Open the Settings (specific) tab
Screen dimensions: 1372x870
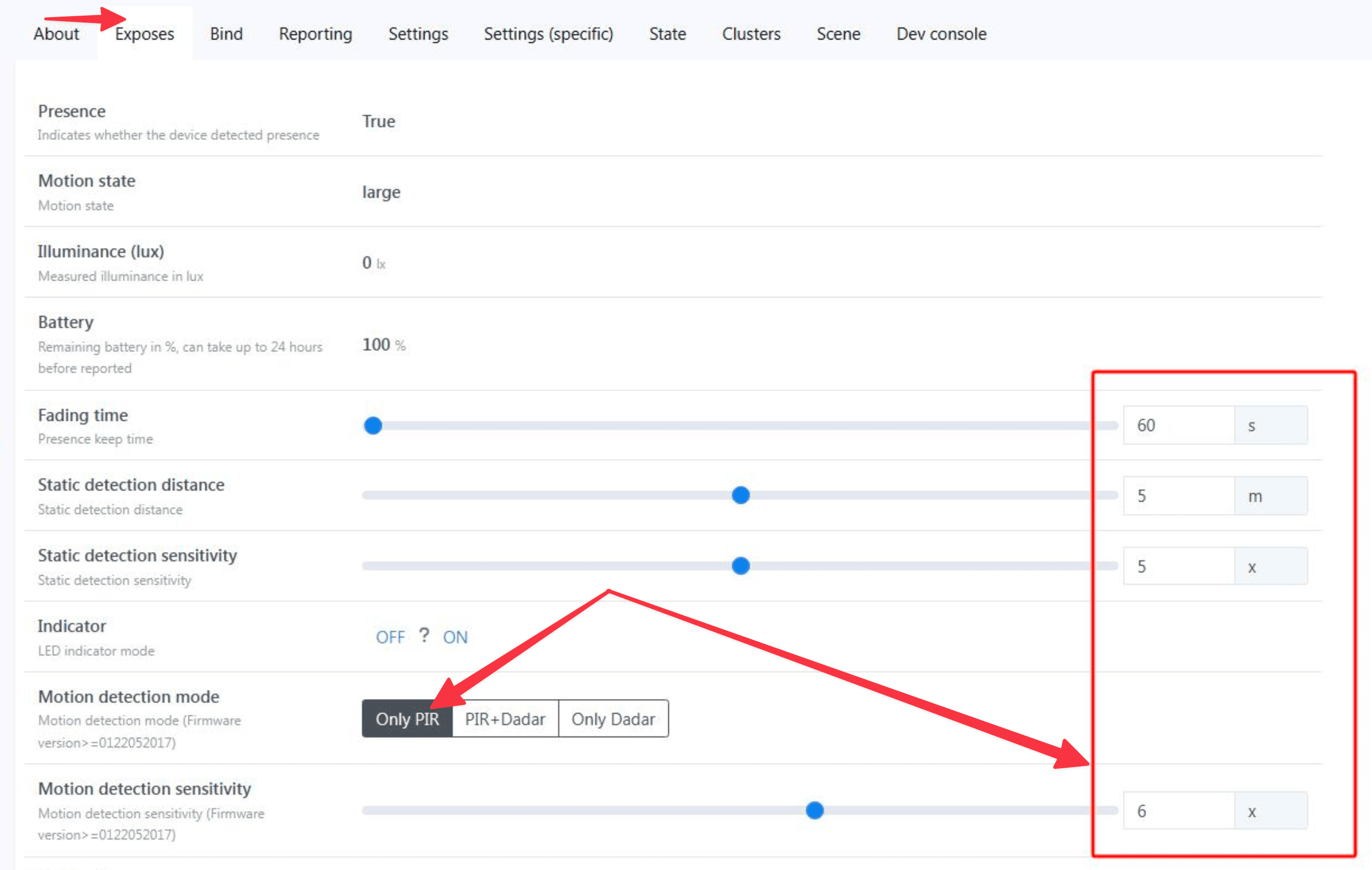pyautogui.click(x=548, y=34)
